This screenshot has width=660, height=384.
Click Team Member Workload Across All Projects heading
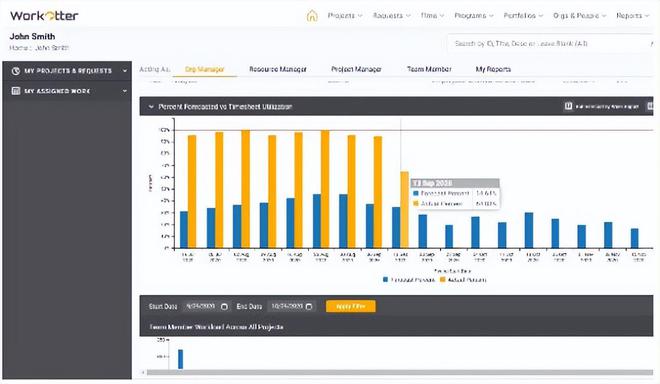click(216, 327)
